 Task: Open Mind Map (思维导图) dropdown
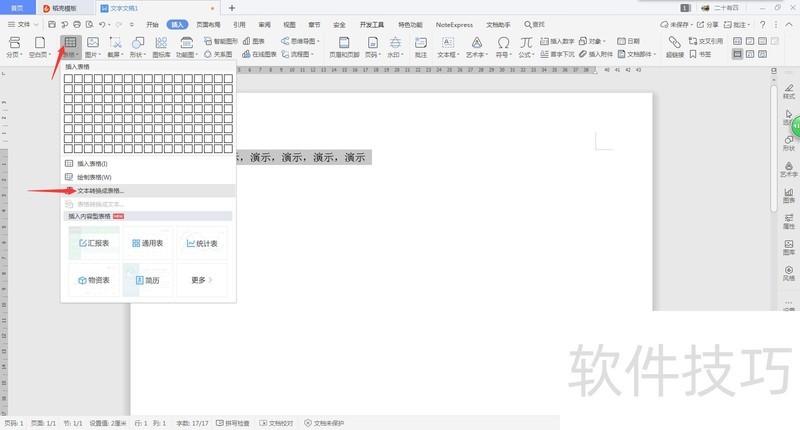301,41
